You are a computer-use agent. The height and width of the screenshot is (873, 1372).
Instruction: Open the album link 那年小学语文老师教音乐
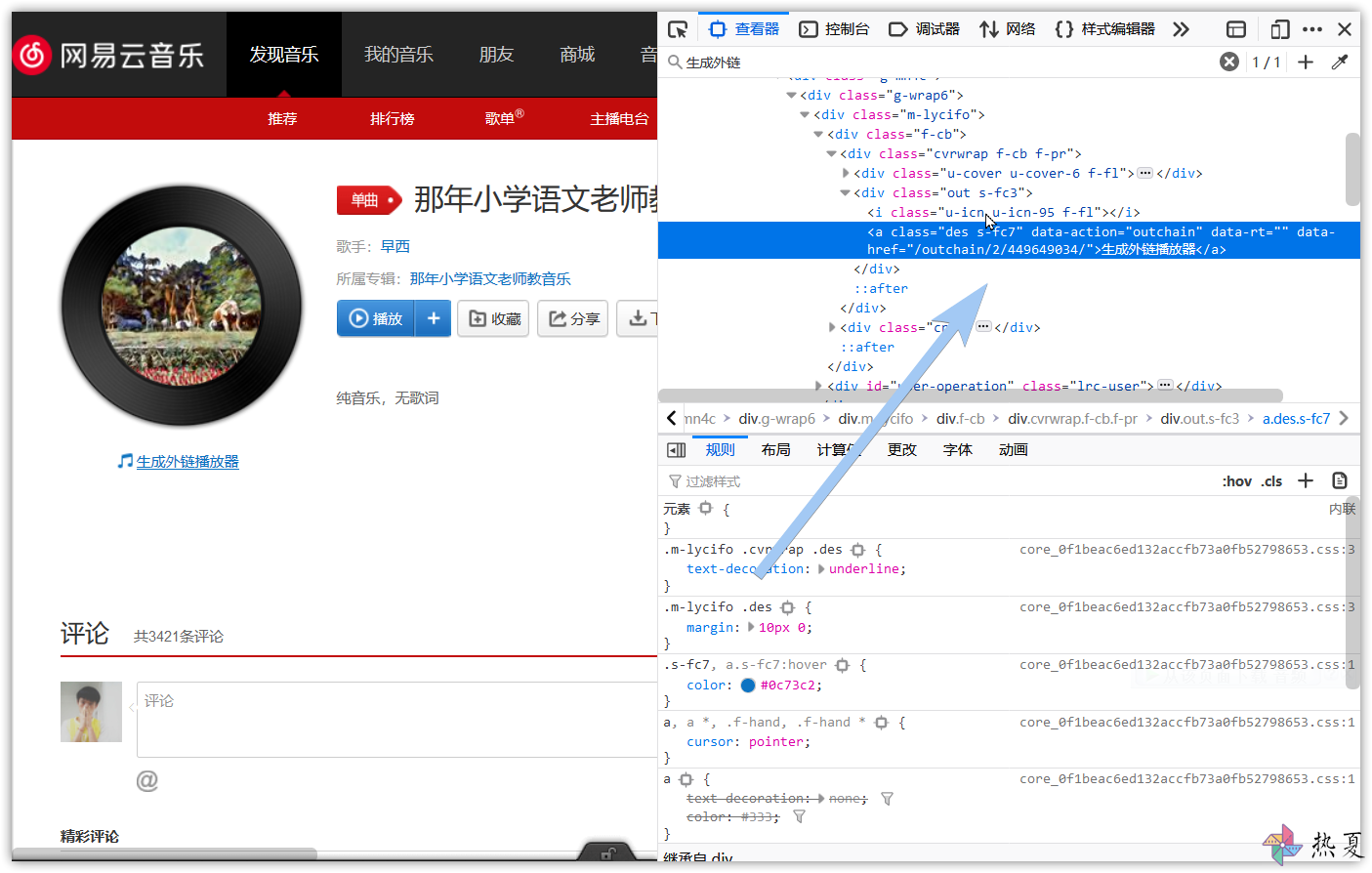click(490, 279)
